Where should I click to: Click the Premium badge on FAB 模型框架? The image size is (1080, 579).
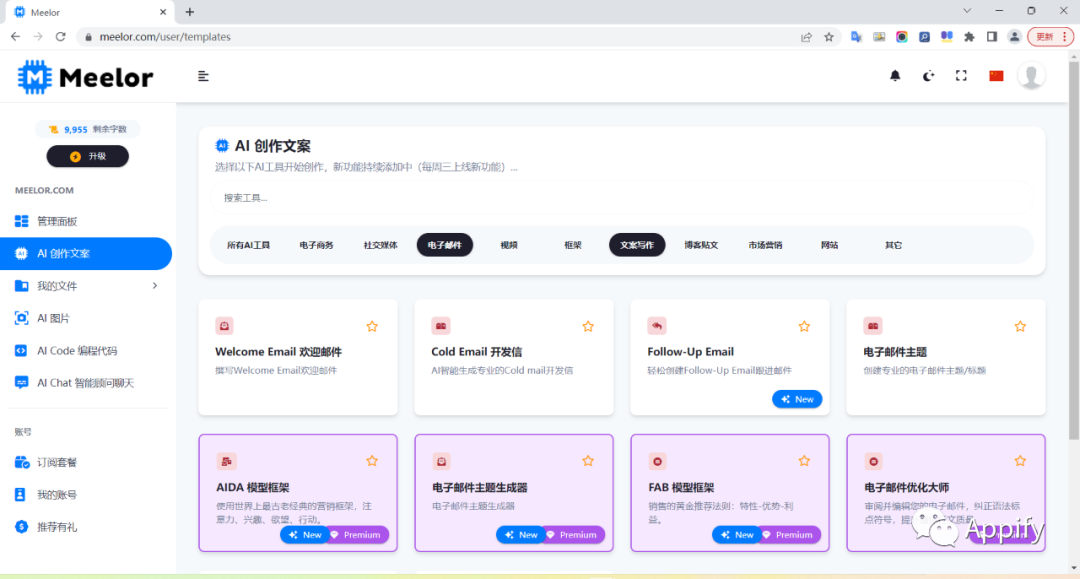point(789,535)
